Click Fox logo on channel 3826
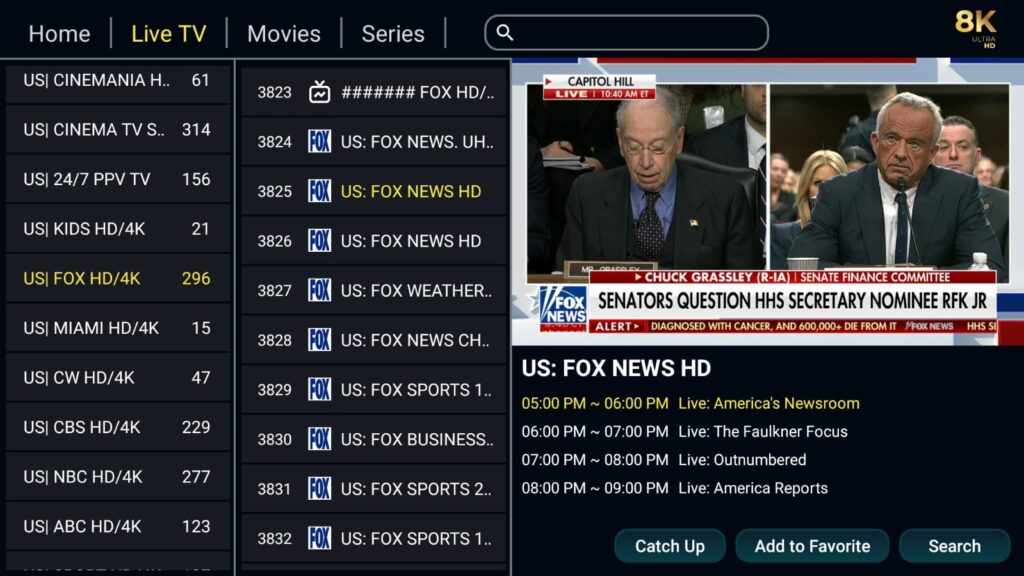This screenshot has height=576, width=1024. [319, 240]
